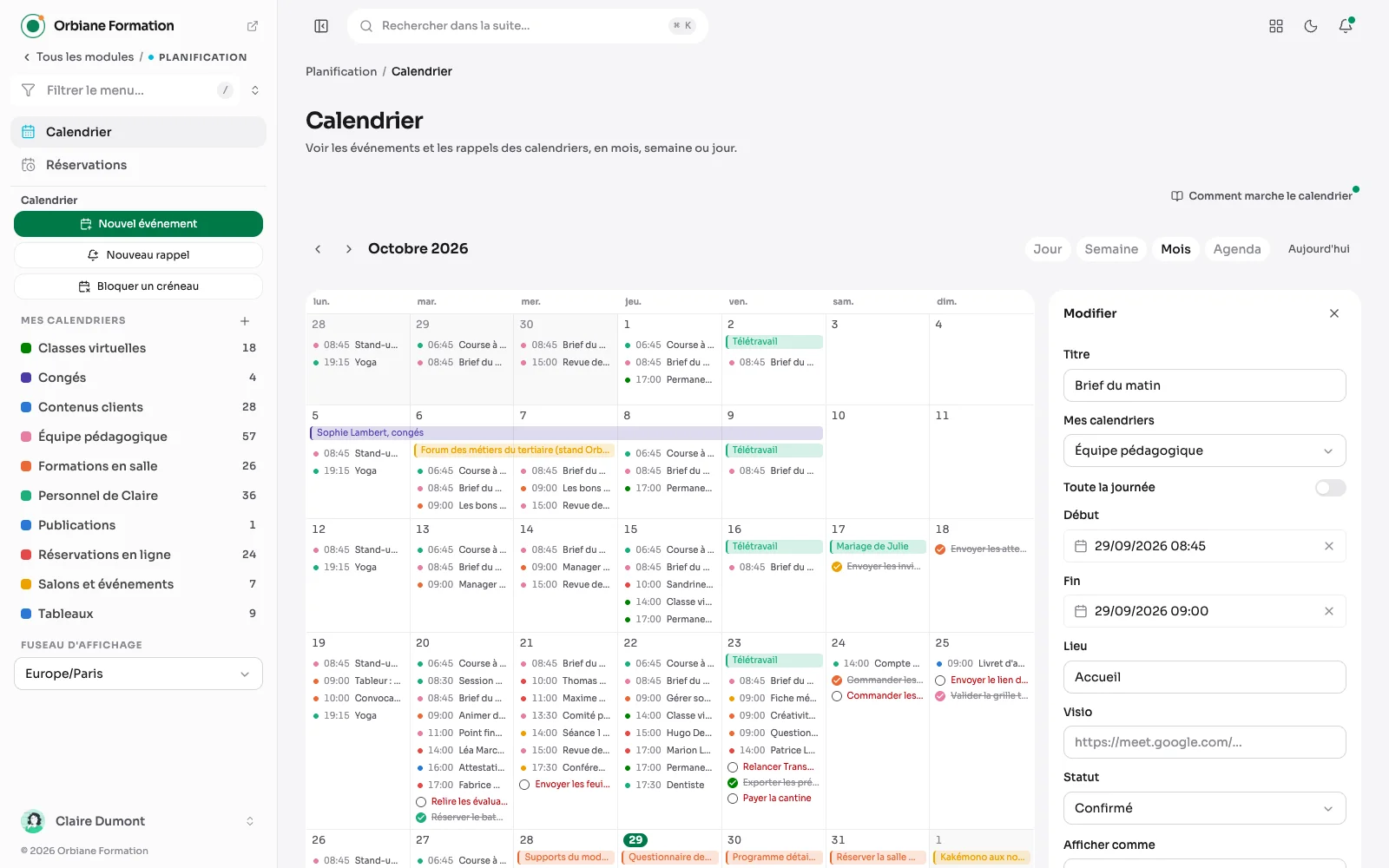The height and width of the screenshot is (868, 1389).
Task: Add a calendar with the plus icon
Action: click(245, 321)
